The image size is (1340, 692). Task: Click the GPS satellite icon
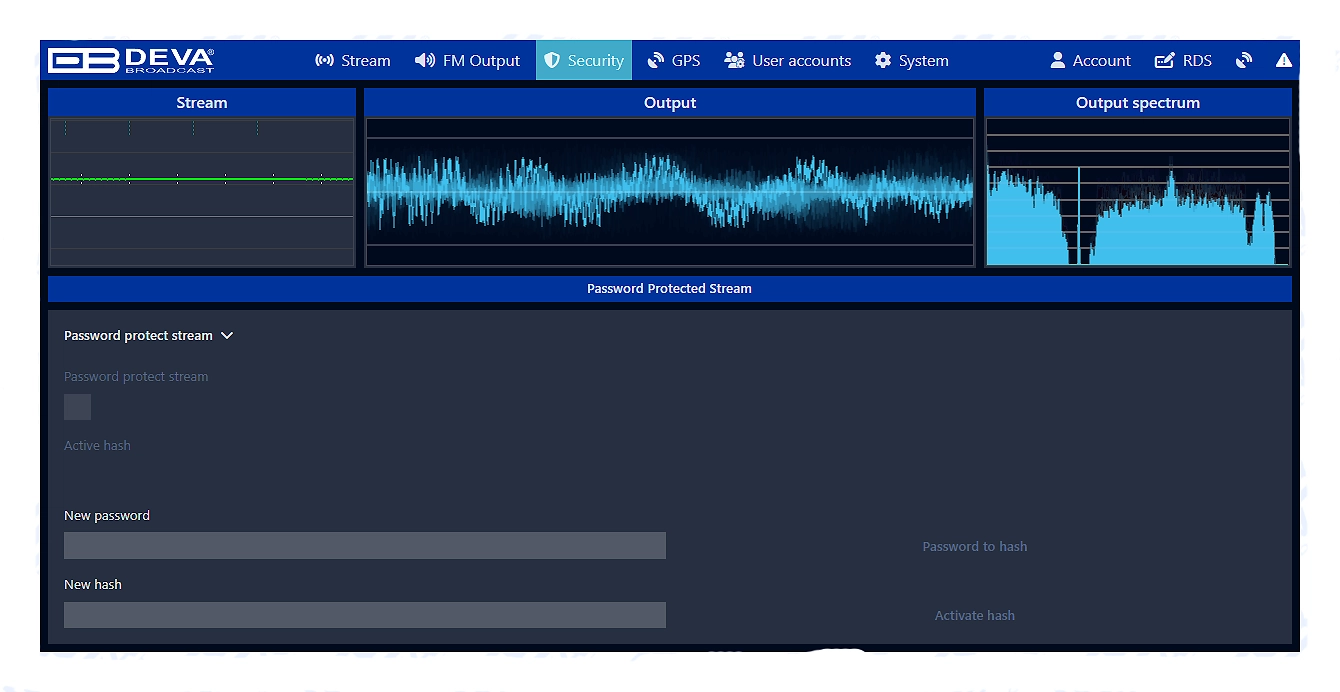pyautogui.click(x=656, y=61)
